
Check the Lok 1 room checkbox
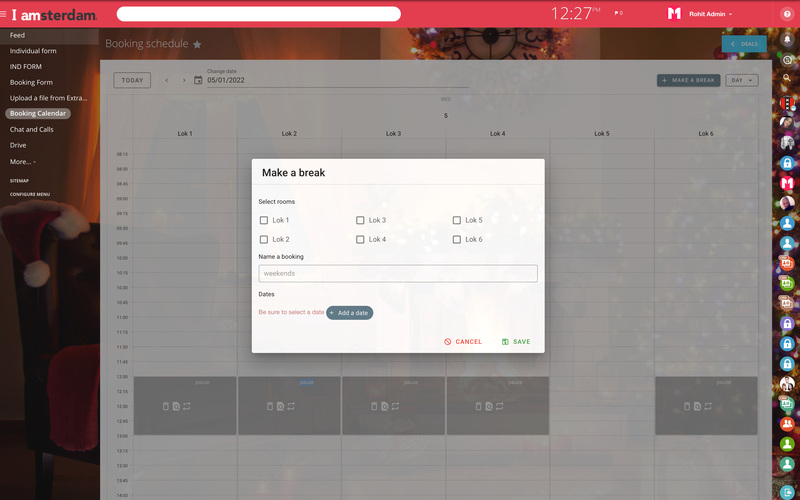(264, 220)
